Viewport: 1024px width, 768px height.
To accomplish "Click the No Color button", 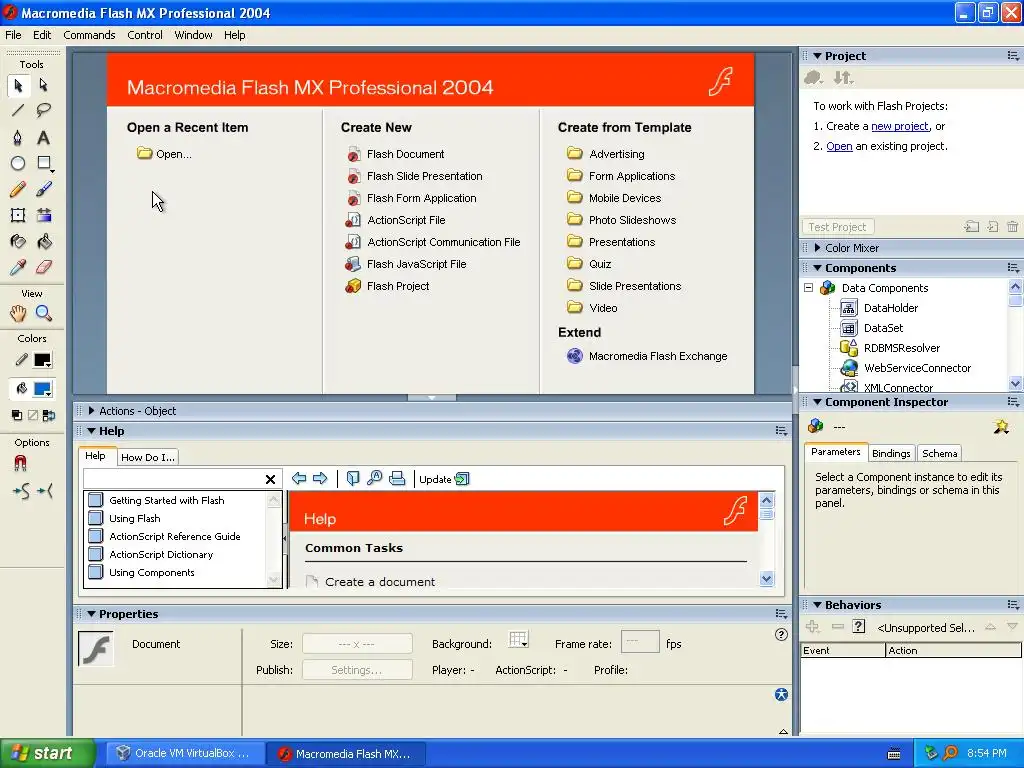I will pyautogui.click(x=33, y=415).
